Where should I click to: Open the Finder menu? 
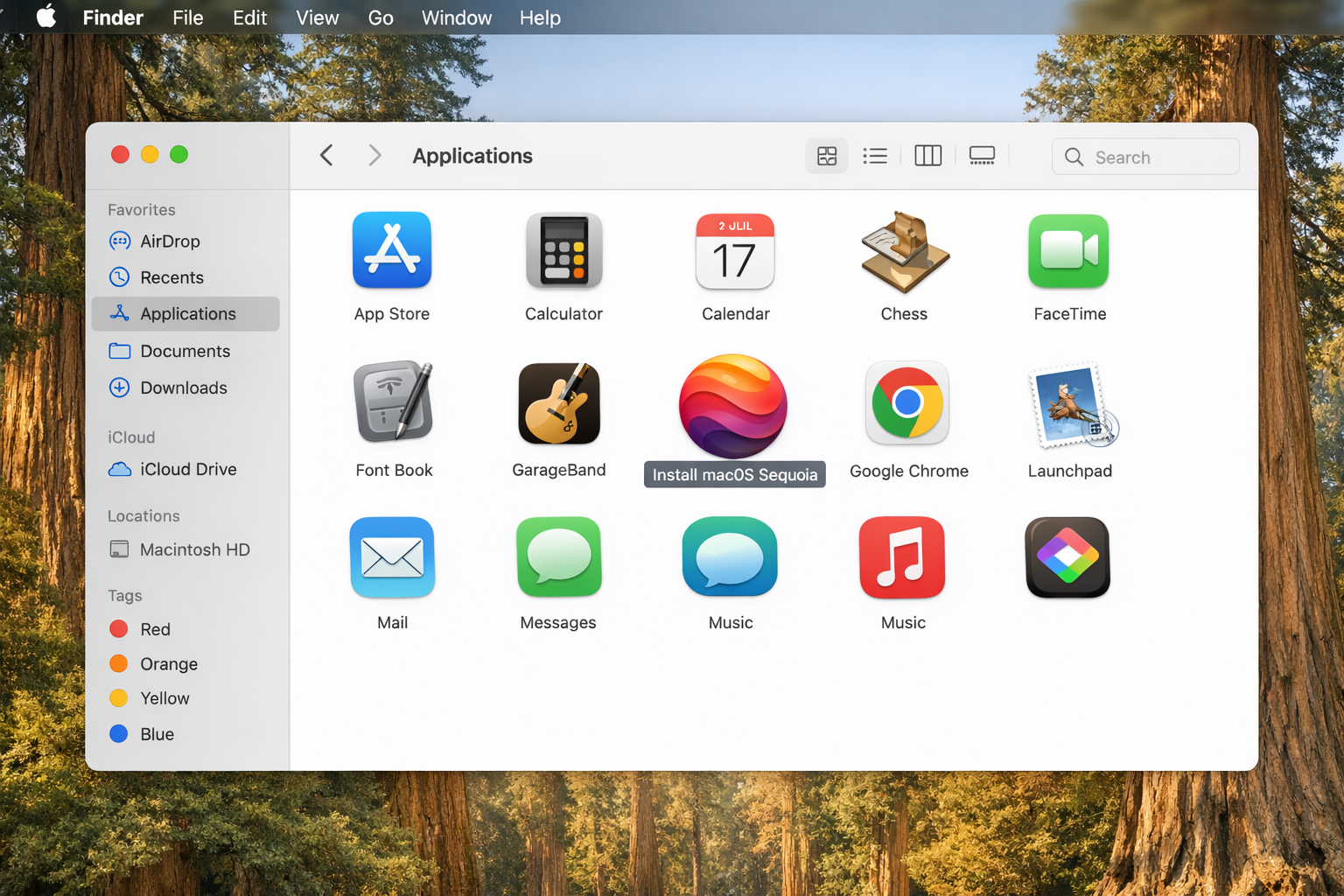(x=113, y=17)
